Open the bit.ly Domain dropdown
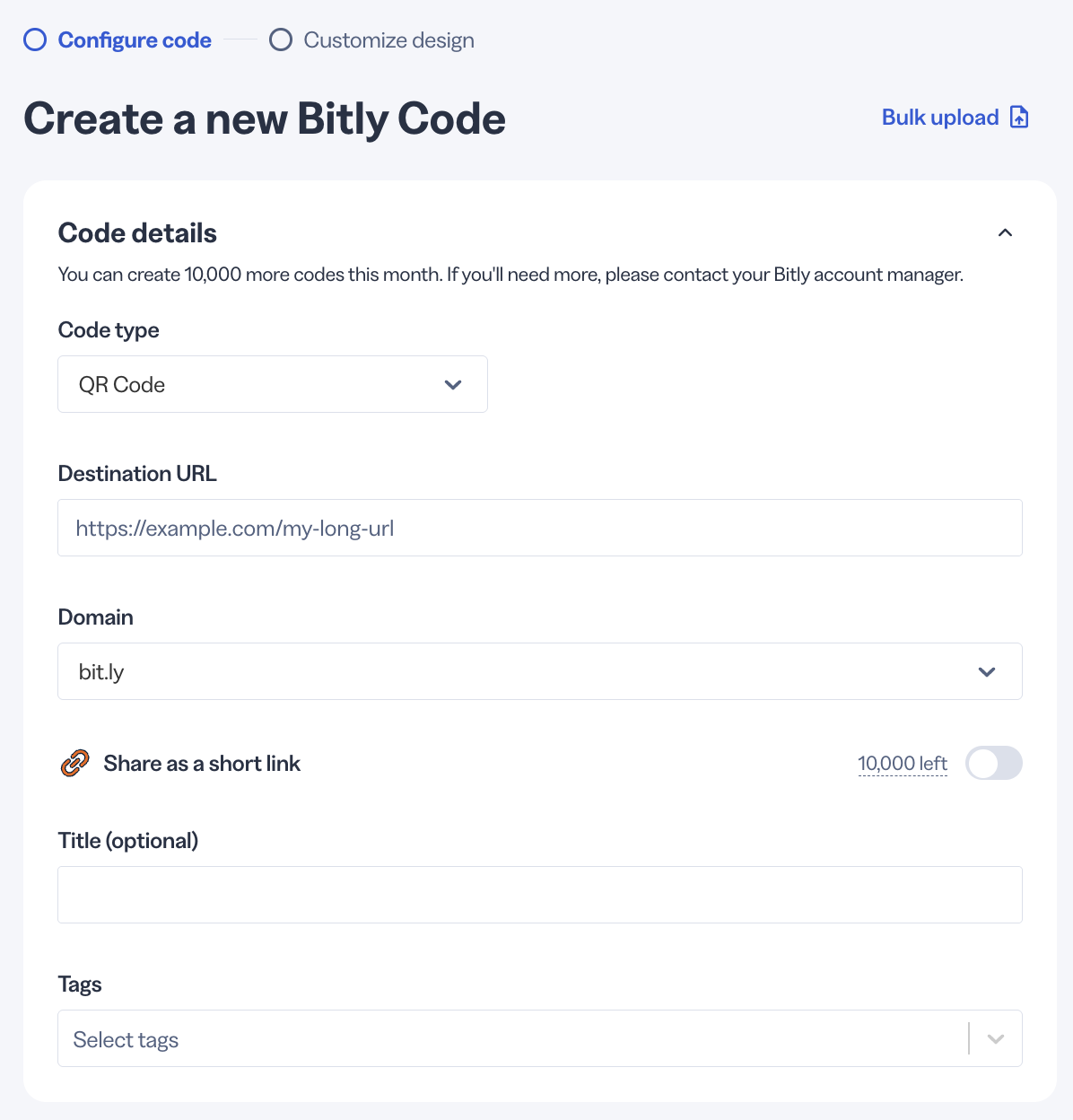Viewport: 1073px width, 1120px height. (540, 671)
